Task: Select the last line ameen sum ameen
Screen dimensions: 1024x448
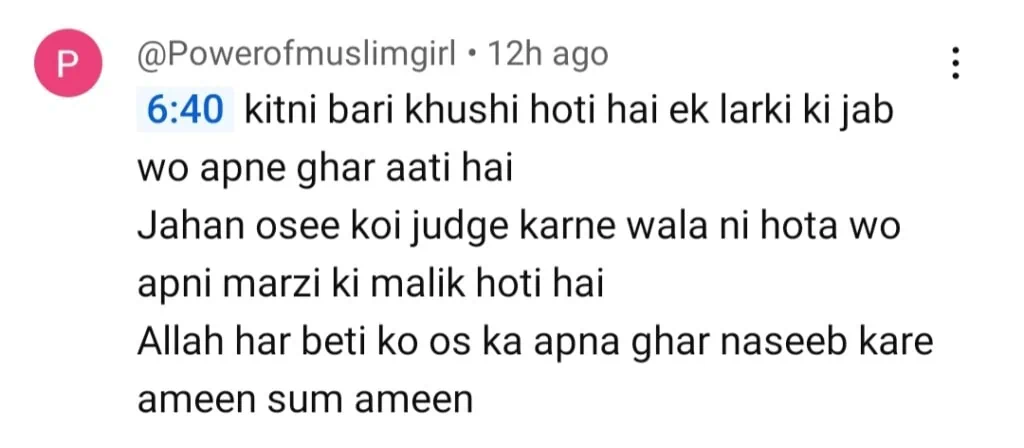Action: pyautogui.click(x=305, y=400)
